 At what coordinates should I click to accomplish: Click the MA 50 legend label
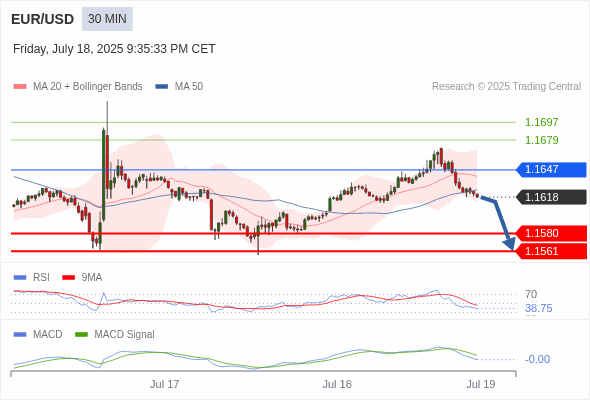[x=189, y=87]
